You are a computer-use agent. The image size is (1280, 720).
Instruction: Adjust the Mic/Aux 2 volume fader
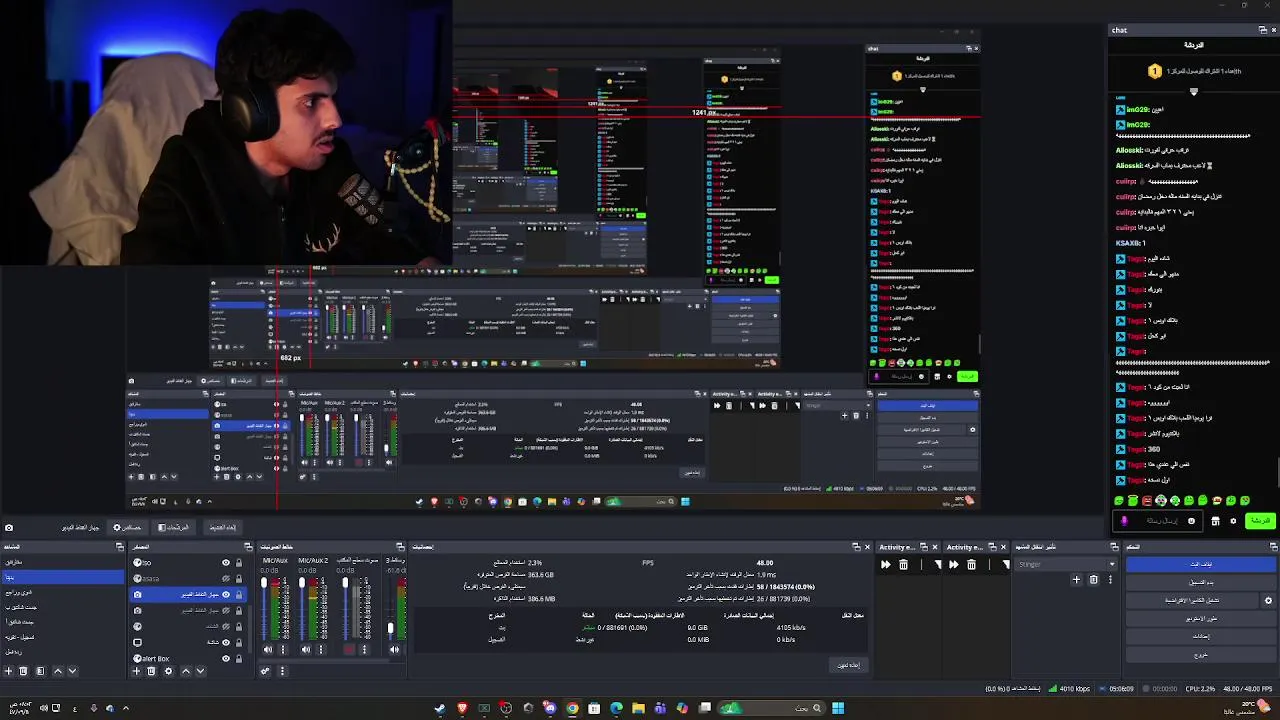[x=301, y=582]
